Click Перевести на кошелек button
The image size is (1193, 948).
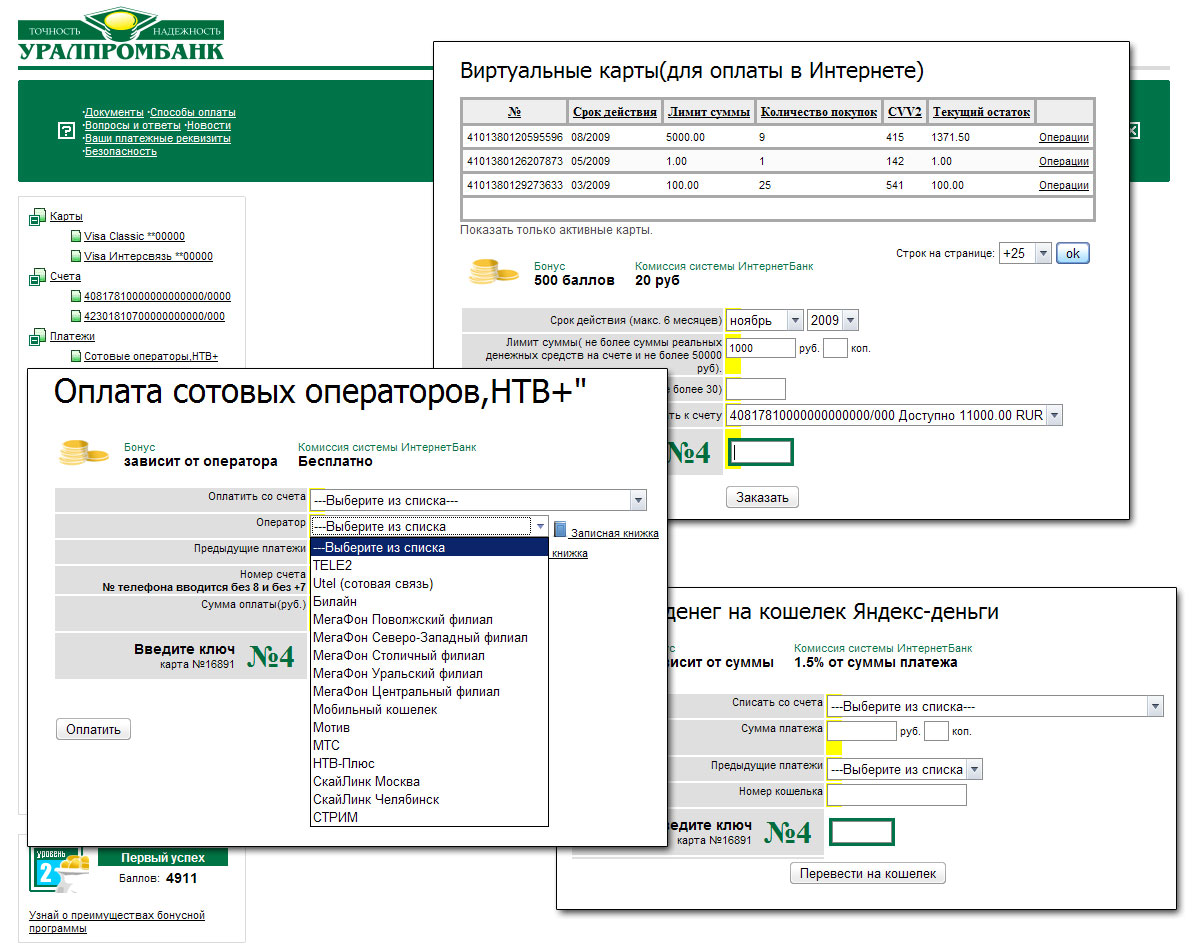pos(868,873)
